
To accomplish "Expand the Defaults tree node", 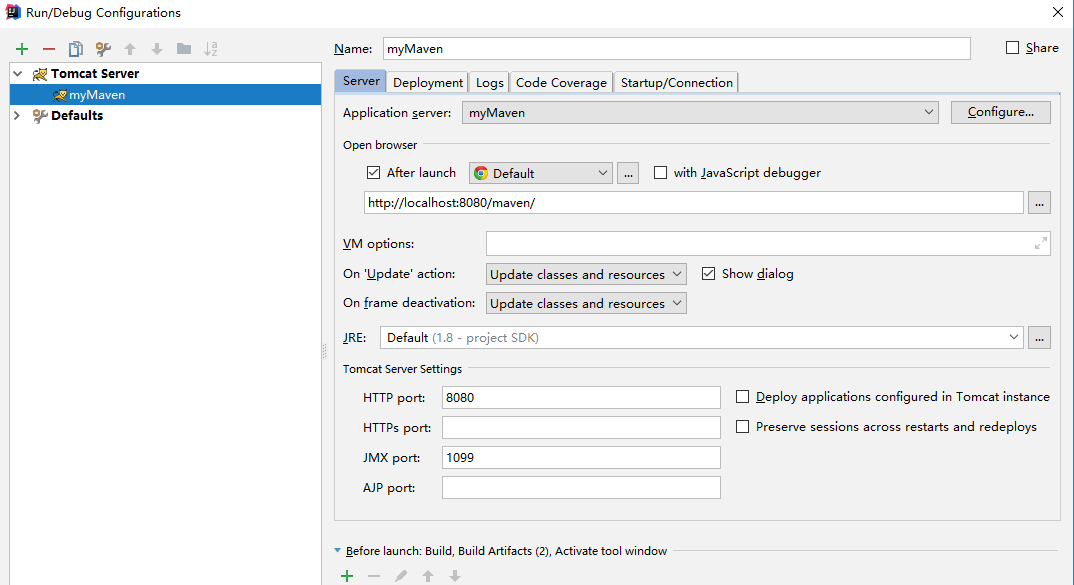I will (x=17, y=116).
